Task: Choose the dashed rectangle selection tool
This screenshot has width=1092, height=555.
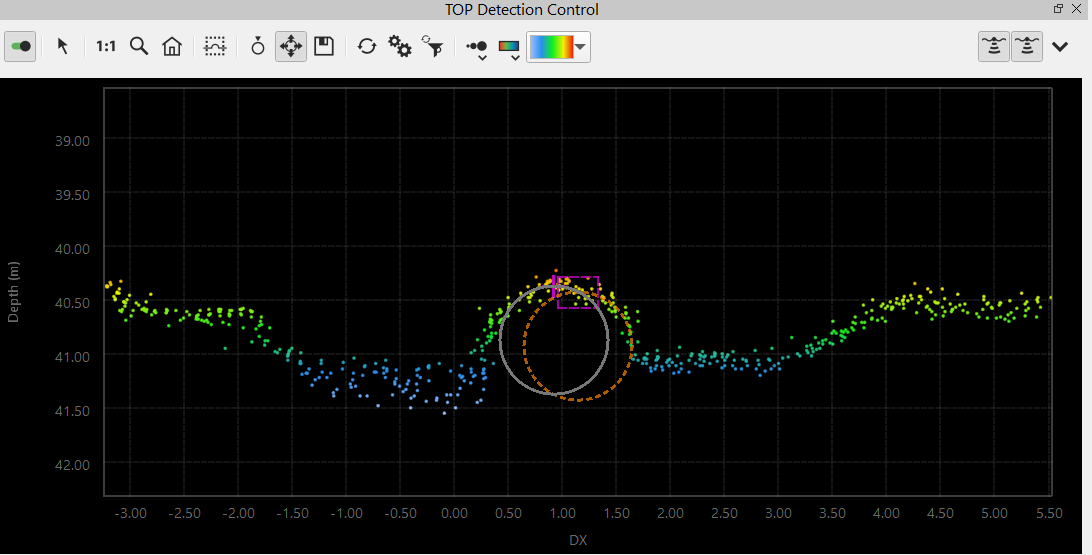Action: tap(214, 46)
